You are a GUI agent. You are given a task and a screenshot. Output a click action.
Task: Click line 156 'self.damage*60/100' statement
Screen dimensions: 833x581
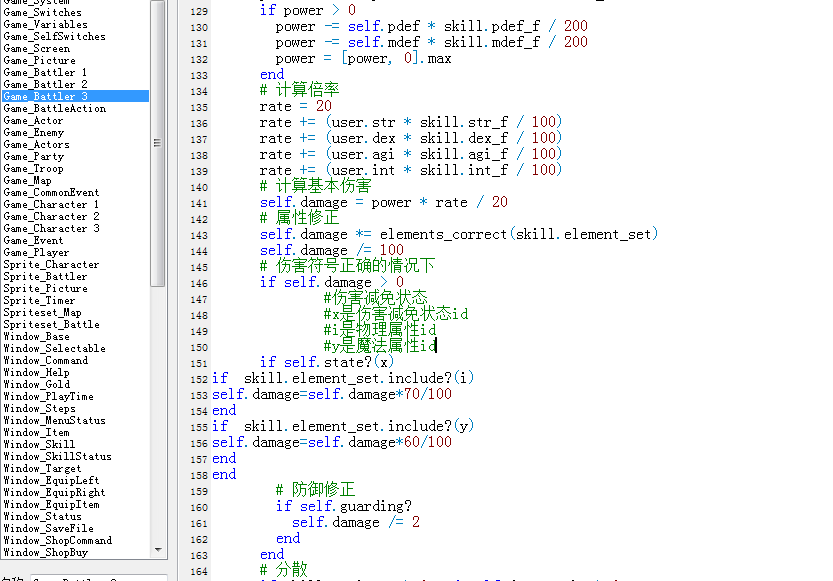pos(332,442)
